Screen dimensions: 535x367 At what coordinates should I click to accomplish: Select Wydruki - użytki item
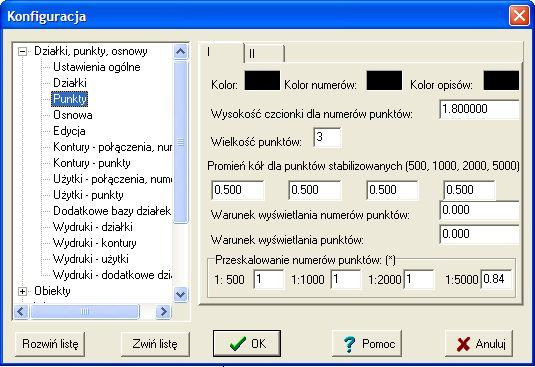point(90,259)
